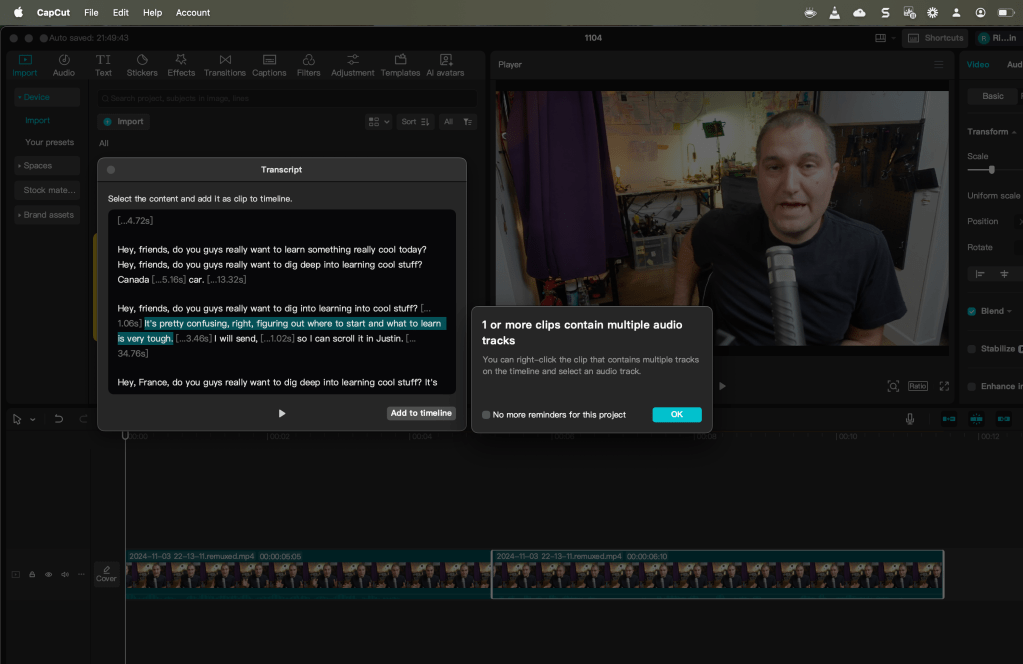Open the Help menu
The height and width of the screenshot is (664, 1023).
click(x=153, y=12)
